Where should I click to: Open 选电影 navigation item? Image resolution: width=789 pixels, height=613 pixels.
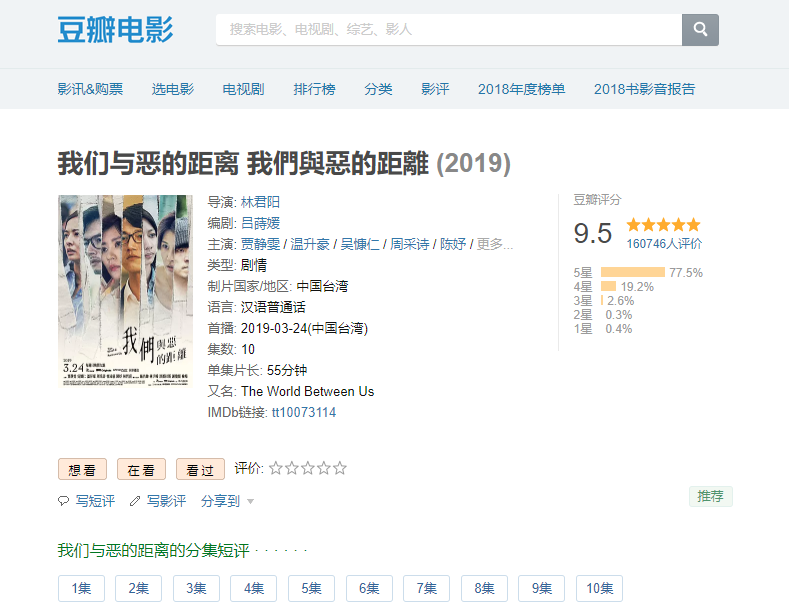point(173,89)
